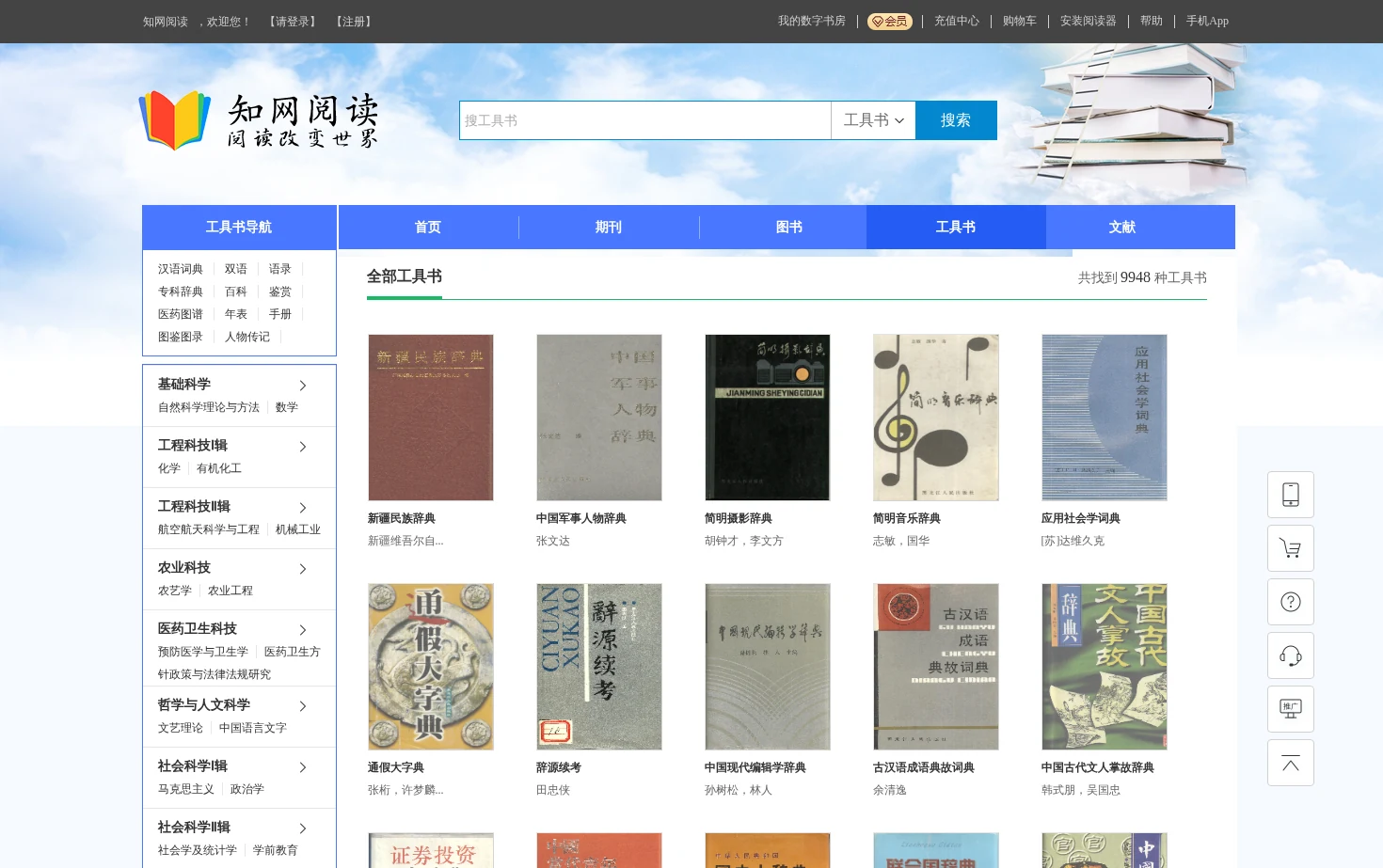The image size is (1383, 868).
Task: Click the 注册 register link
Action: 354,22
